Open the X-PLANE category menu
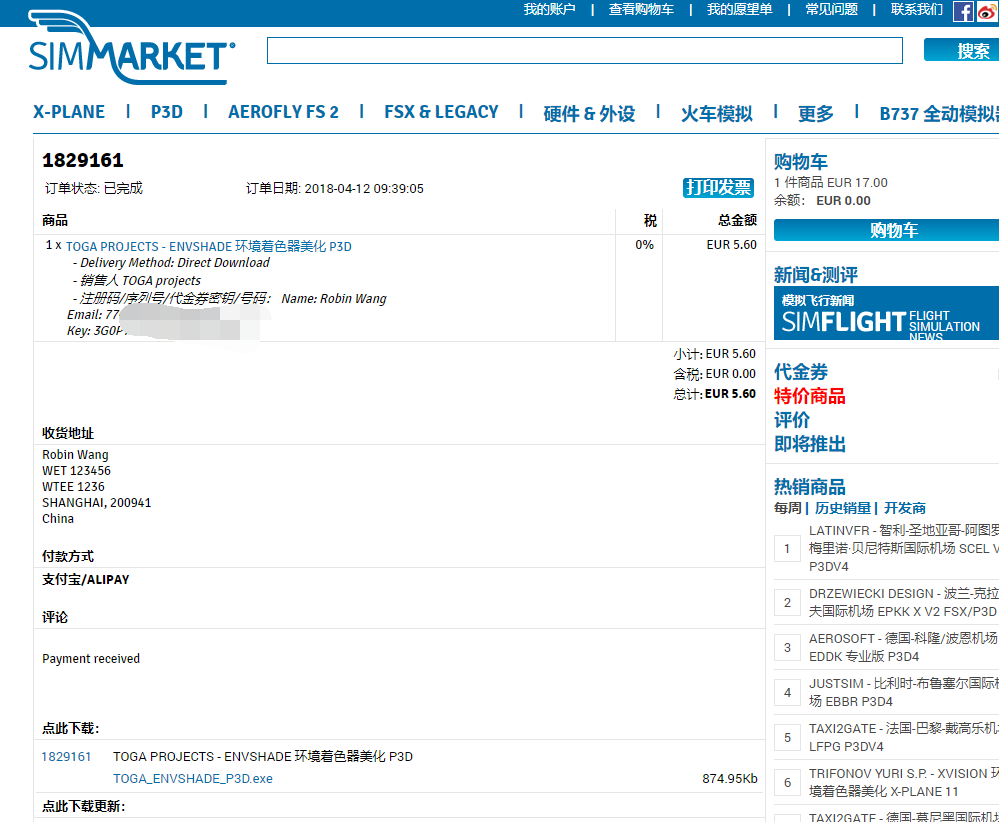The image size is (999, 822). tap(69, 112)
